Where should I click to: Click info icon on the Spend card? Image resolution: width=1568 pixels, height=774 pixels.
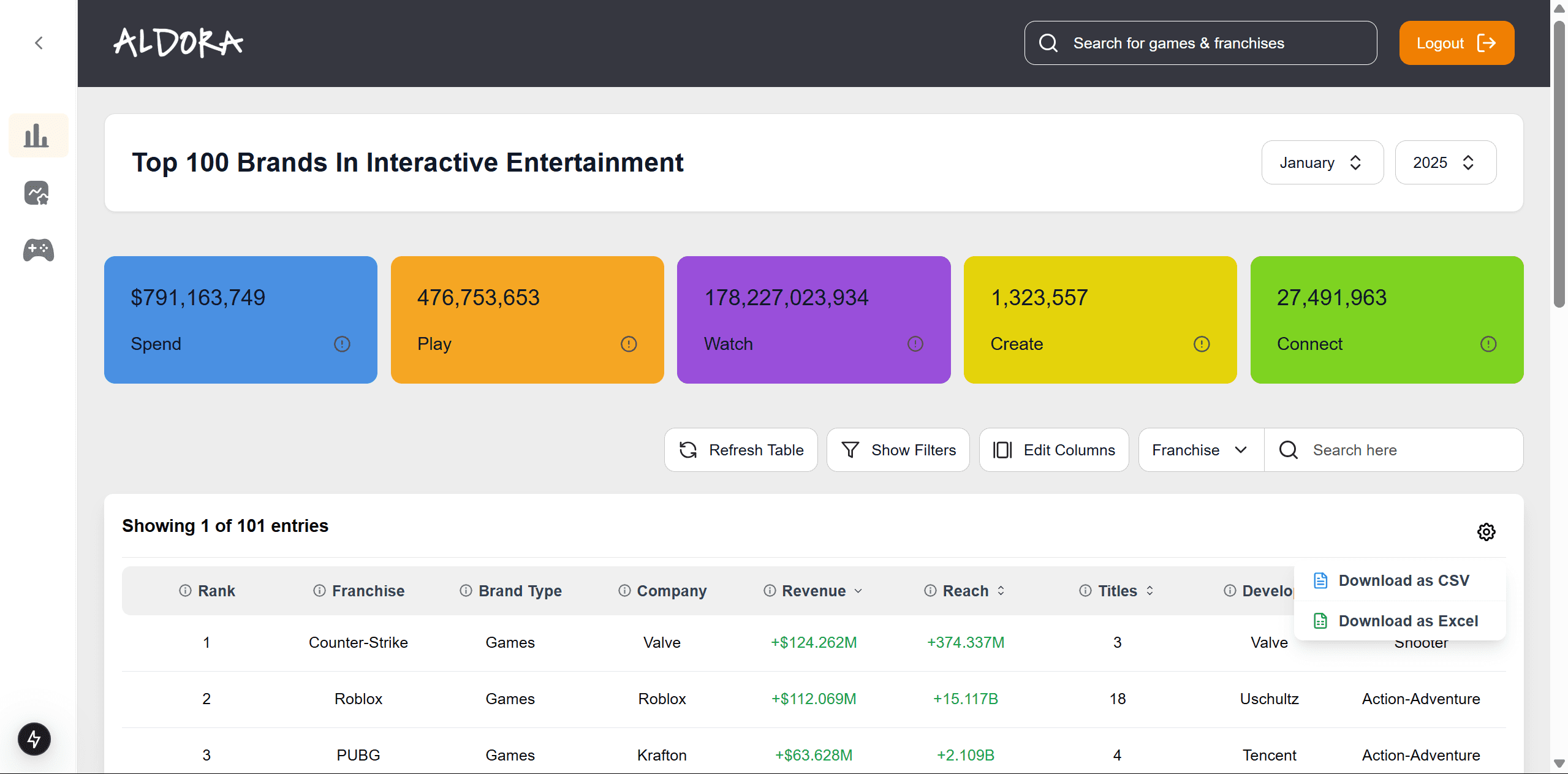(342, 344)
